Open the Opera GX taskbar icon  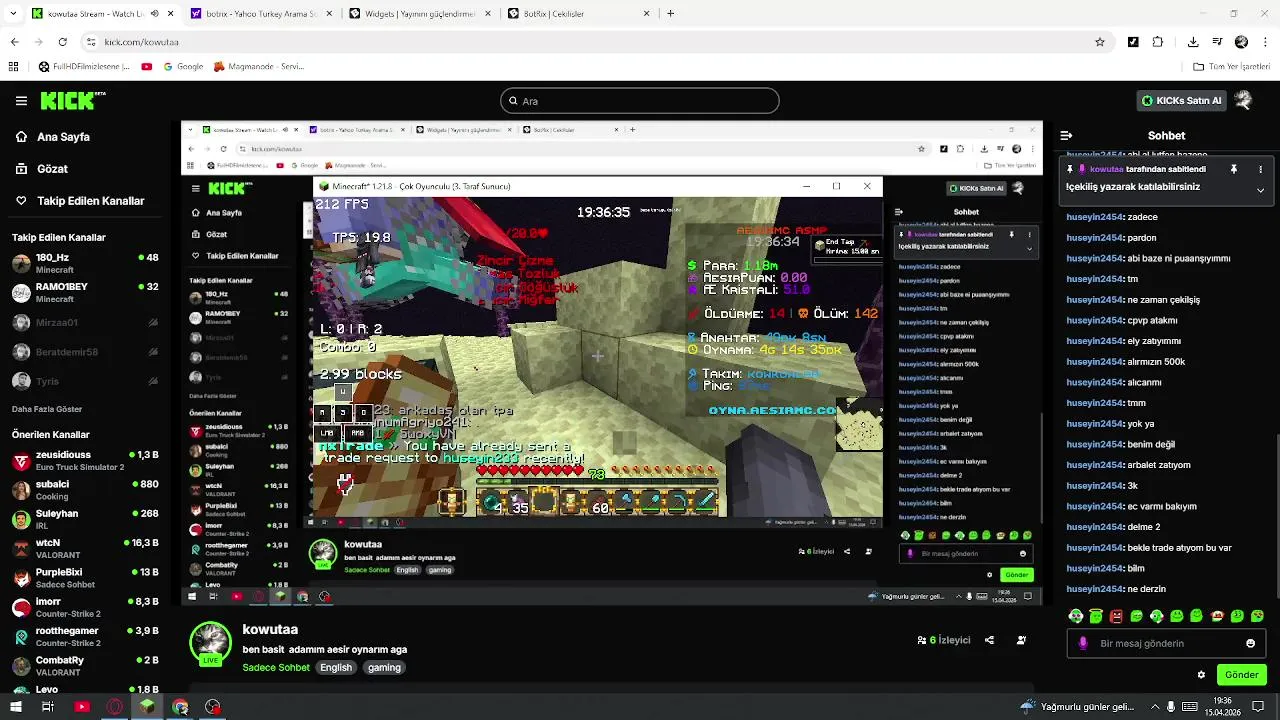point(115,707)
